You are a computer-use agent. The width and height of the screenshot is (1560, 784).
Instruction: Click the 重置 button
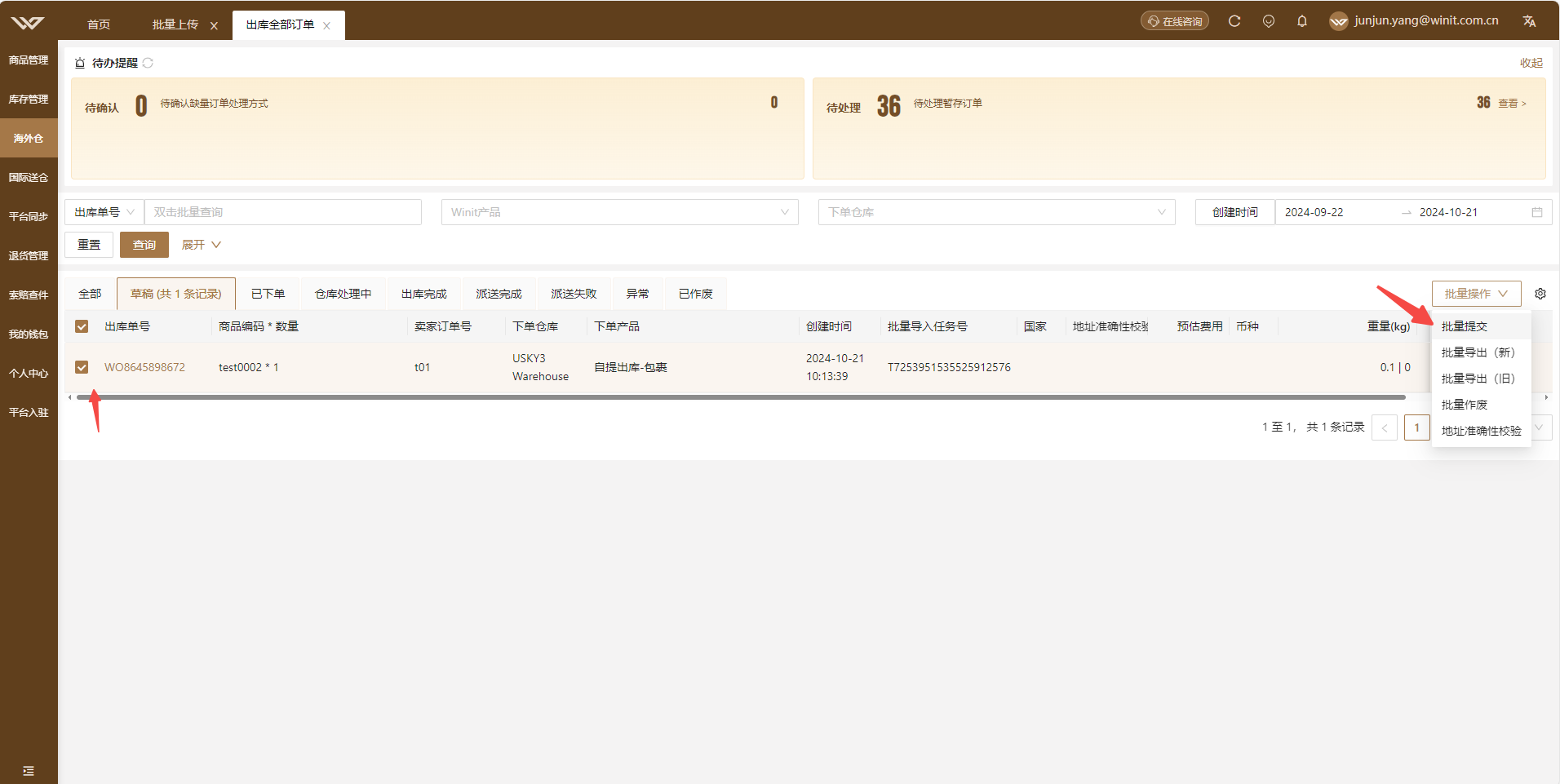point(89,245)
